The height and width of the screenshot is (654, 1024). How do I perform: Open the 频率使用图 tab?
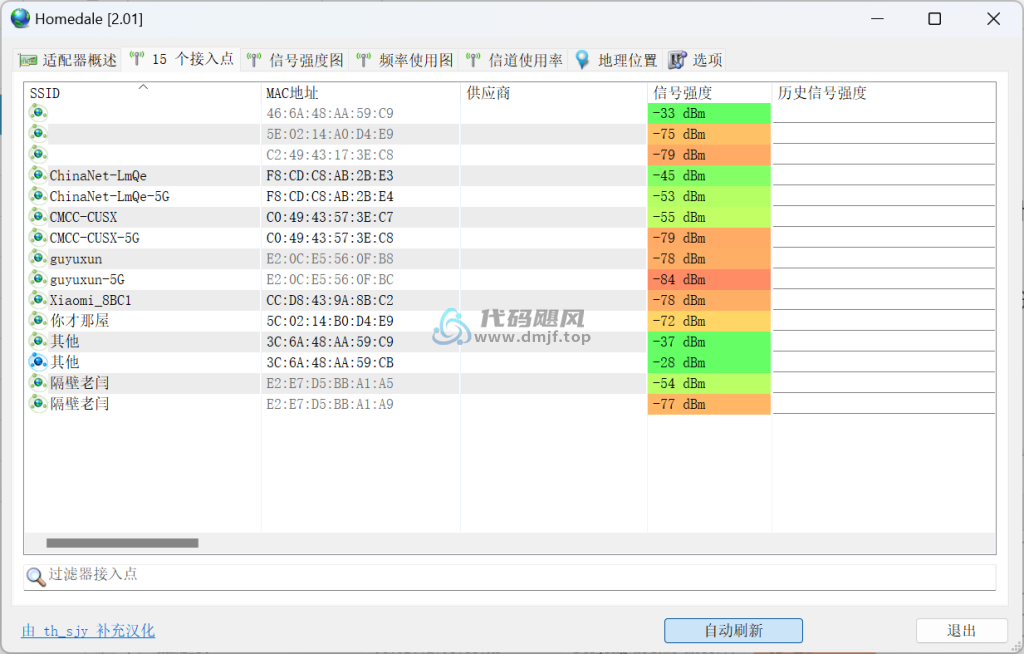[404, 60]
